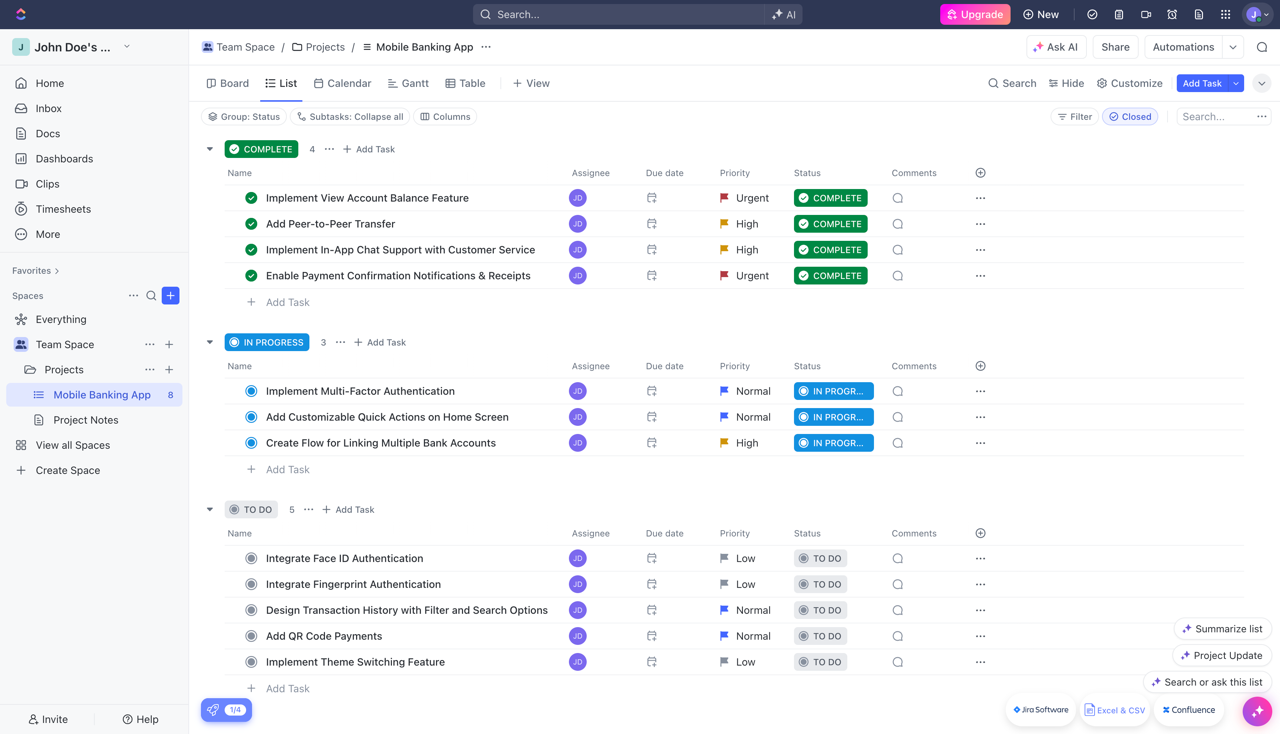Click the Upgrade button
The width and height of the screenshot is (1280, 734).
(x=975, y=14)
